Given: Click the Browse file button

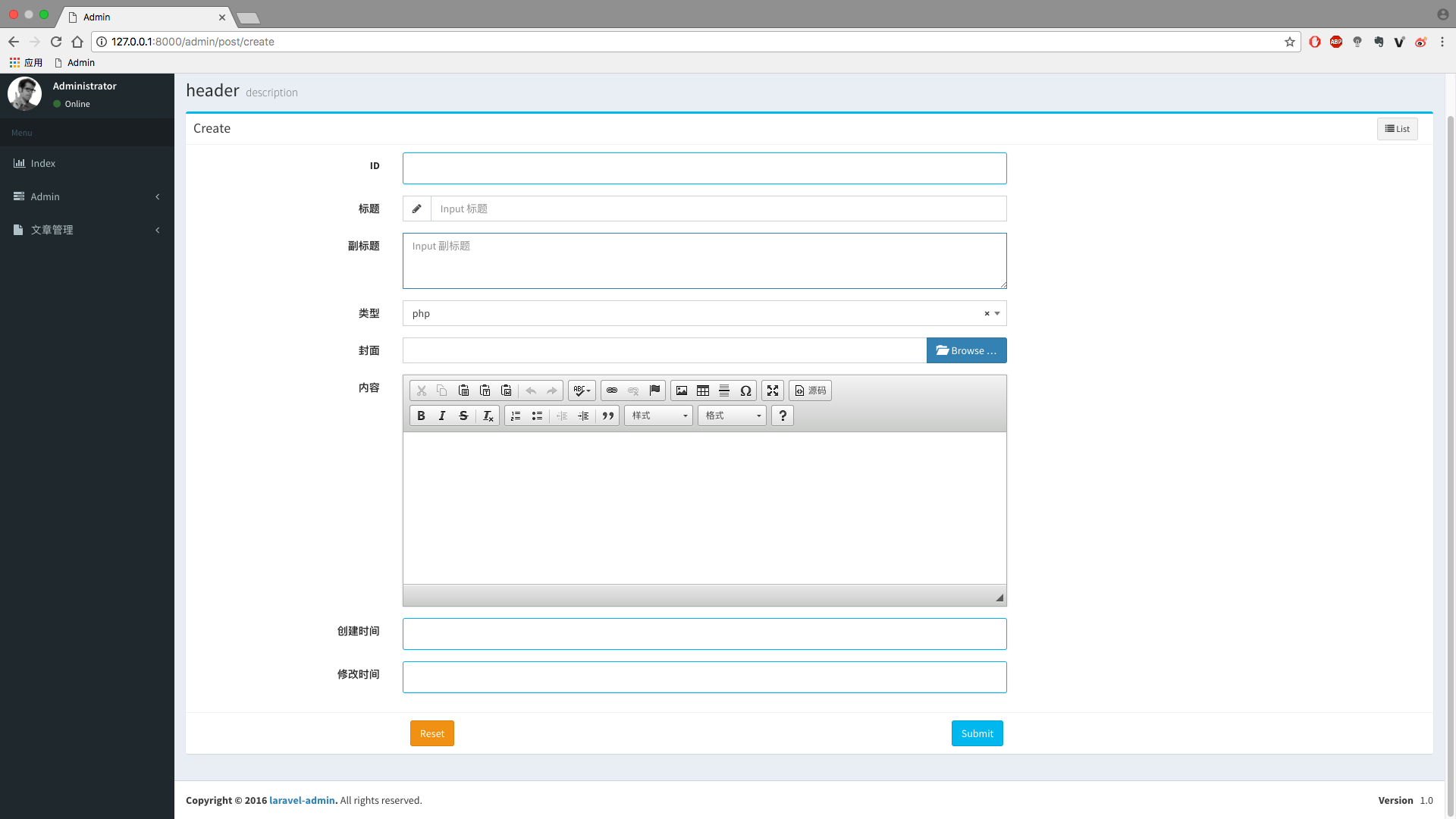Looking at the screenshot, I should (x=966, y=350).
